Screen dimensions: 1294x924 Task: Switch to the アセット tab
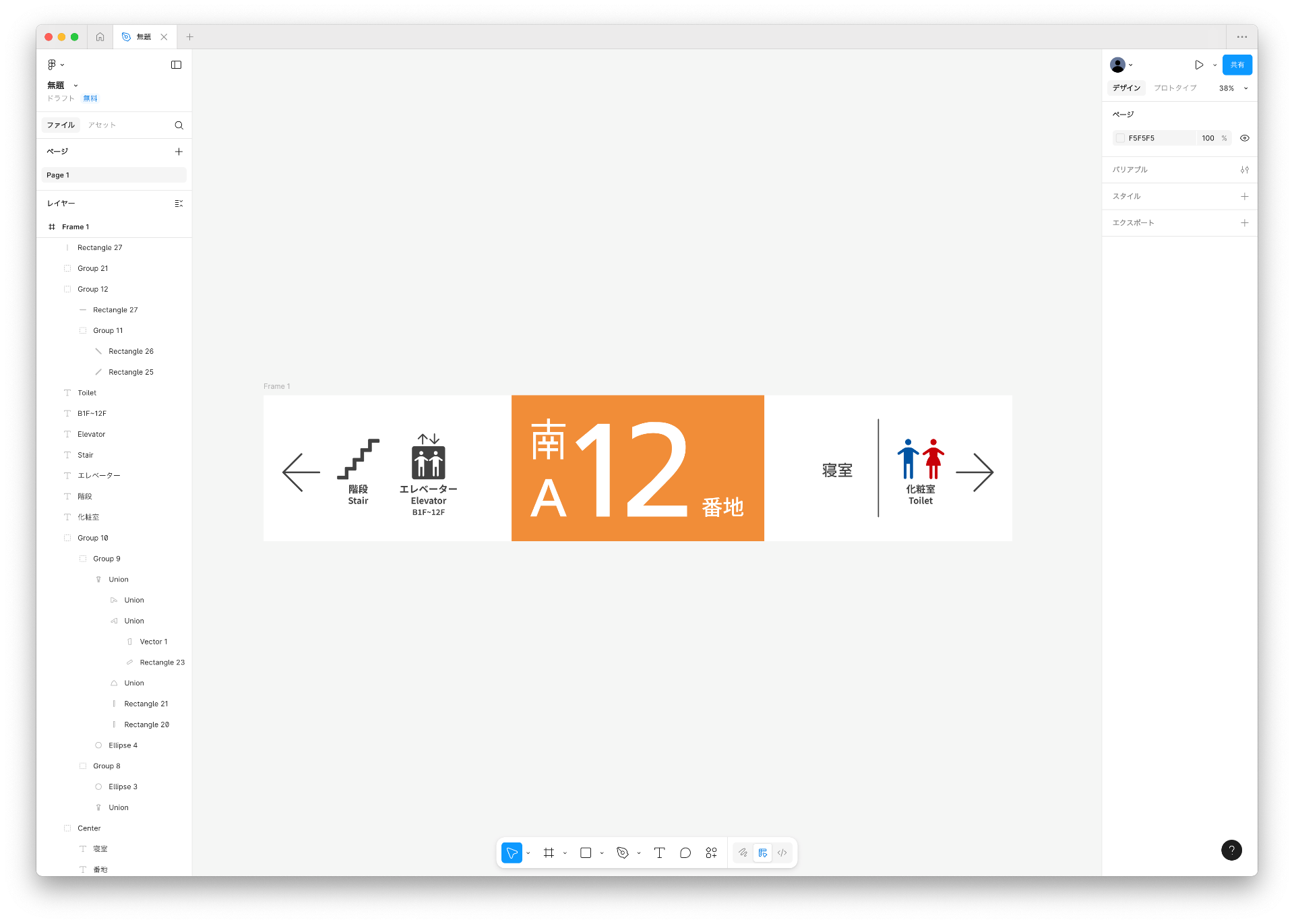pos(102,125)
